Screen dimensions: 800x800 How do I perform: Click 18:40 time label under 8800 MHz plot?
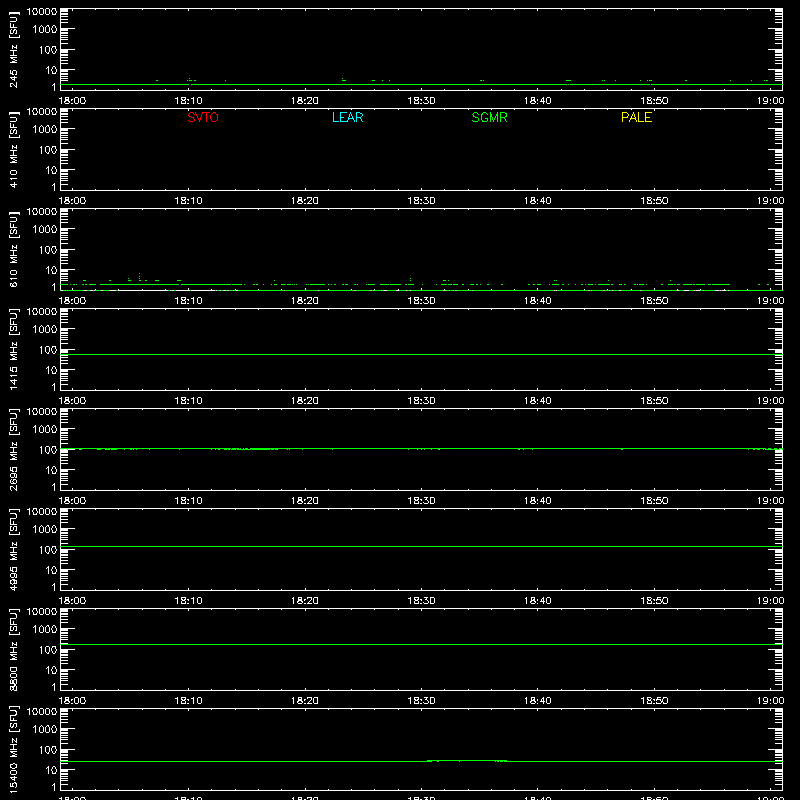tap(538, 701)
